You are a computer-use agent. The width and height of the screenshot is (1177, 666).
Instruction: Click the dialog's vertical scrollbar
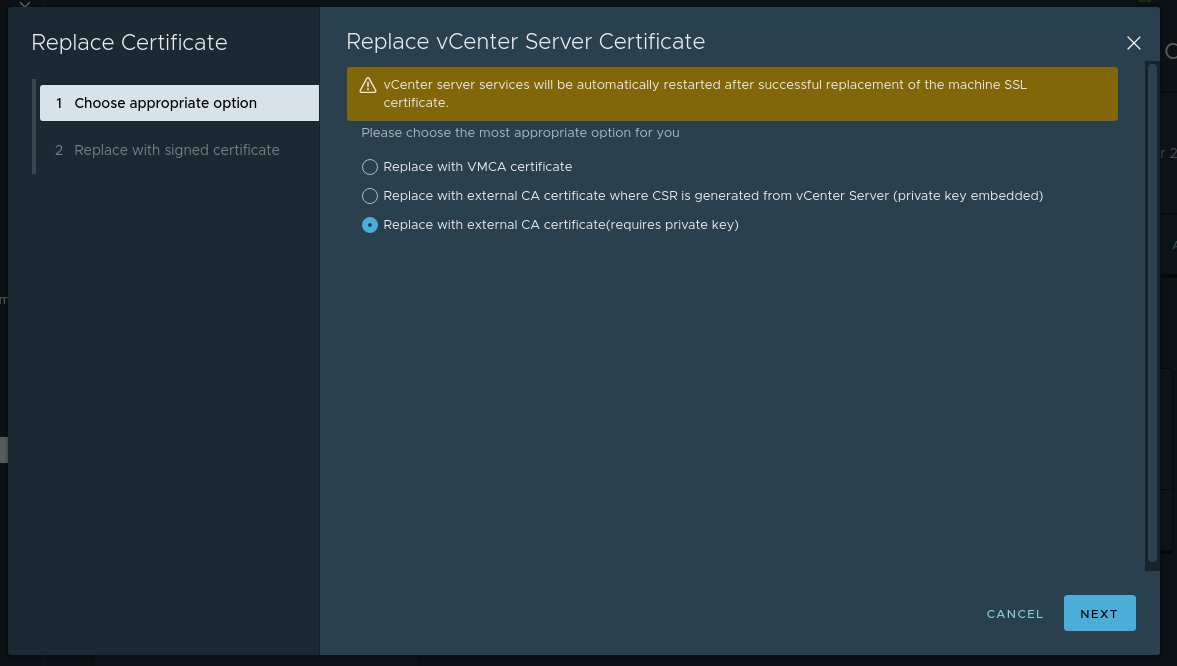coord(1151,315)
